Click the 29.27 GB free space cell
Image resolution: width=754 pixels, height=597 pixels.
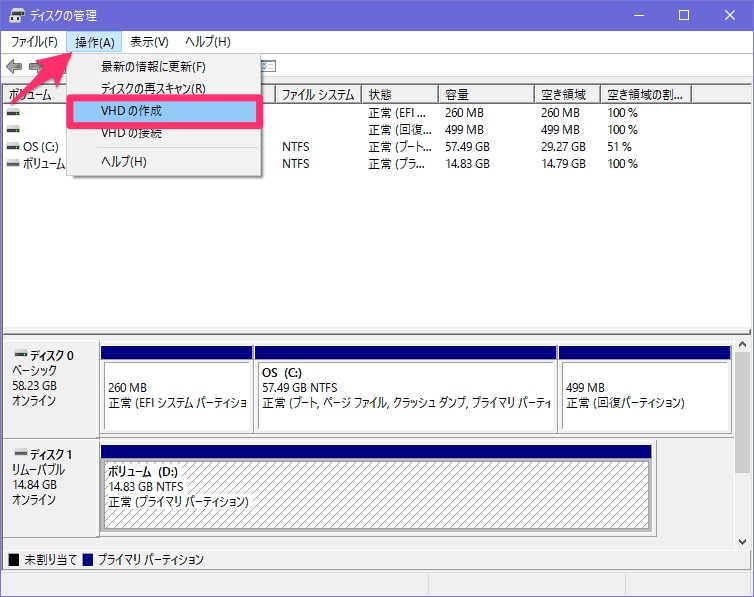click(x=563, y=147)
